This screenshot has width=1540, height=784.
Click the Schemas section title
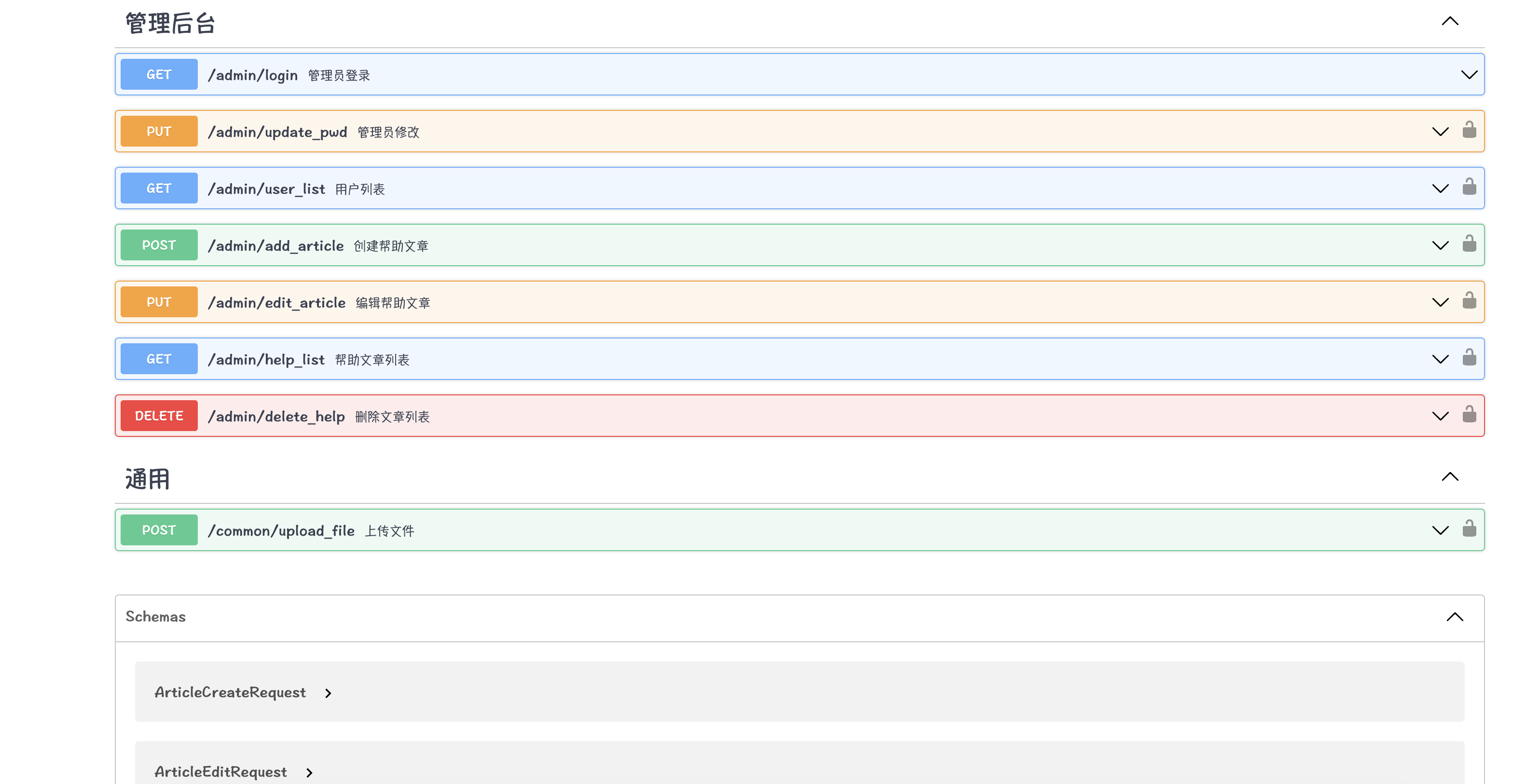pos(155,617)
